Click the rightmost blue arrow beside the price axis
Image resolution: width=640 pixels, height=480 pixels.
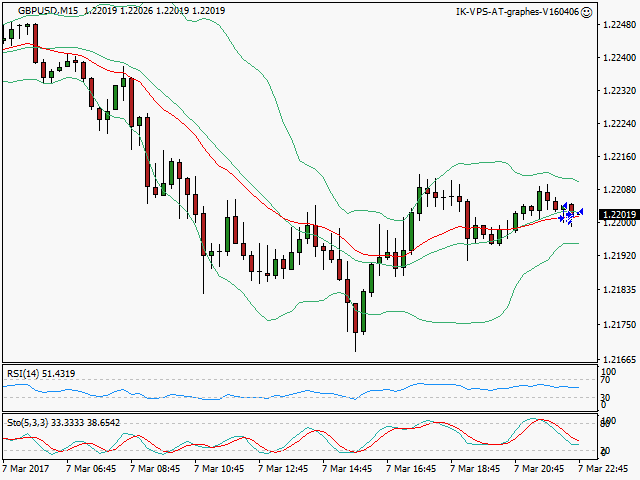click(x=580, y=210)
